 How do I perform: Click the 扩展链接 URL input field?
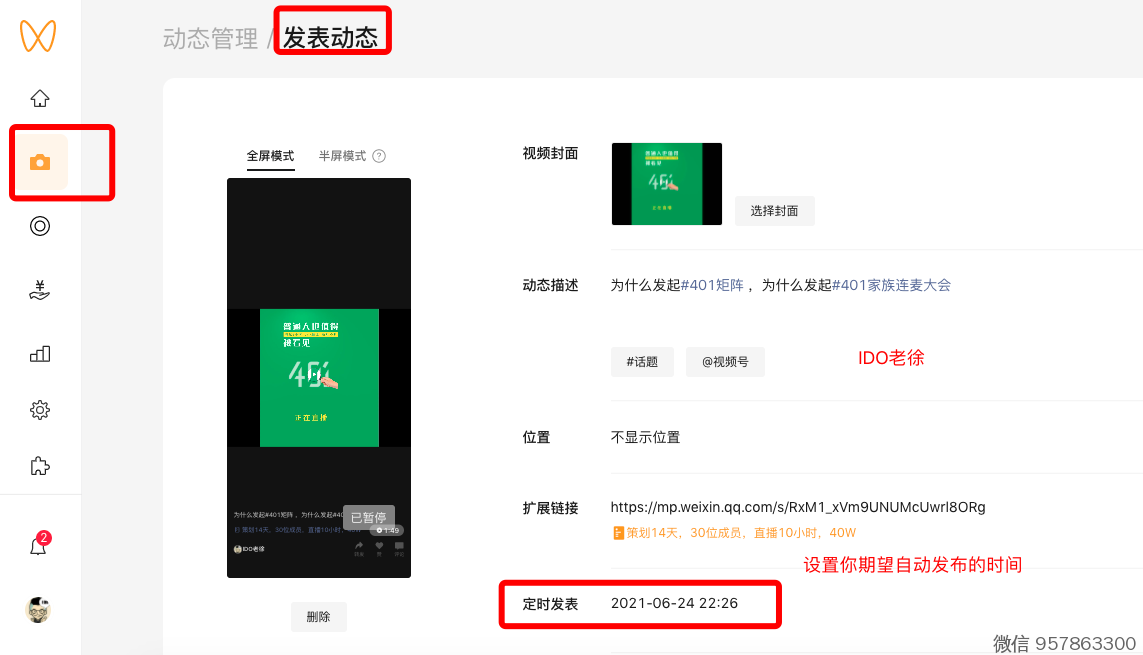pyautogui.click(x=797, y=507)
